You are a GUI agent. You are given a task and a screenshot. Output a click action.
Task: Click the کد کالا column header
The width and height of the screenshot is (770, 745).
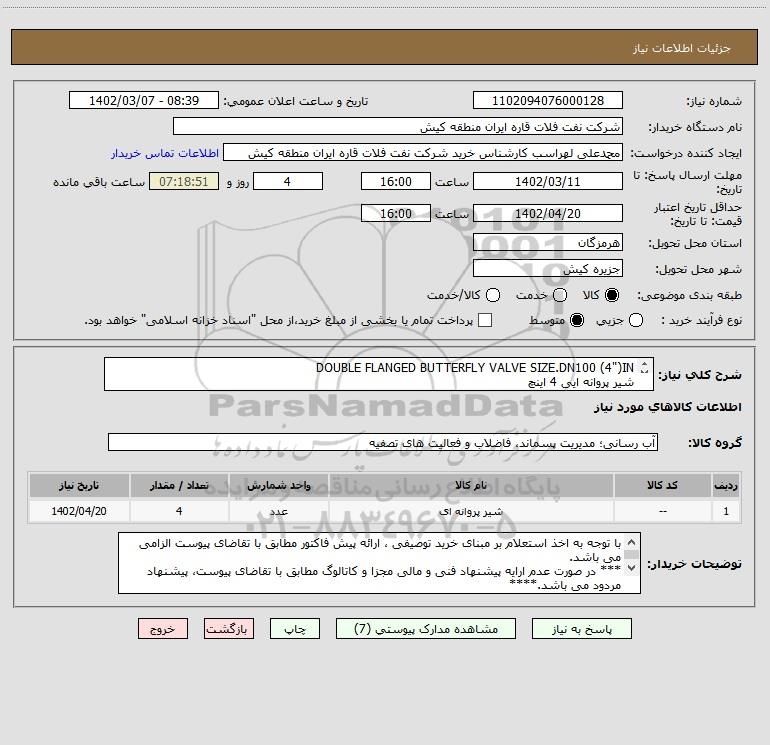[662, 485]
